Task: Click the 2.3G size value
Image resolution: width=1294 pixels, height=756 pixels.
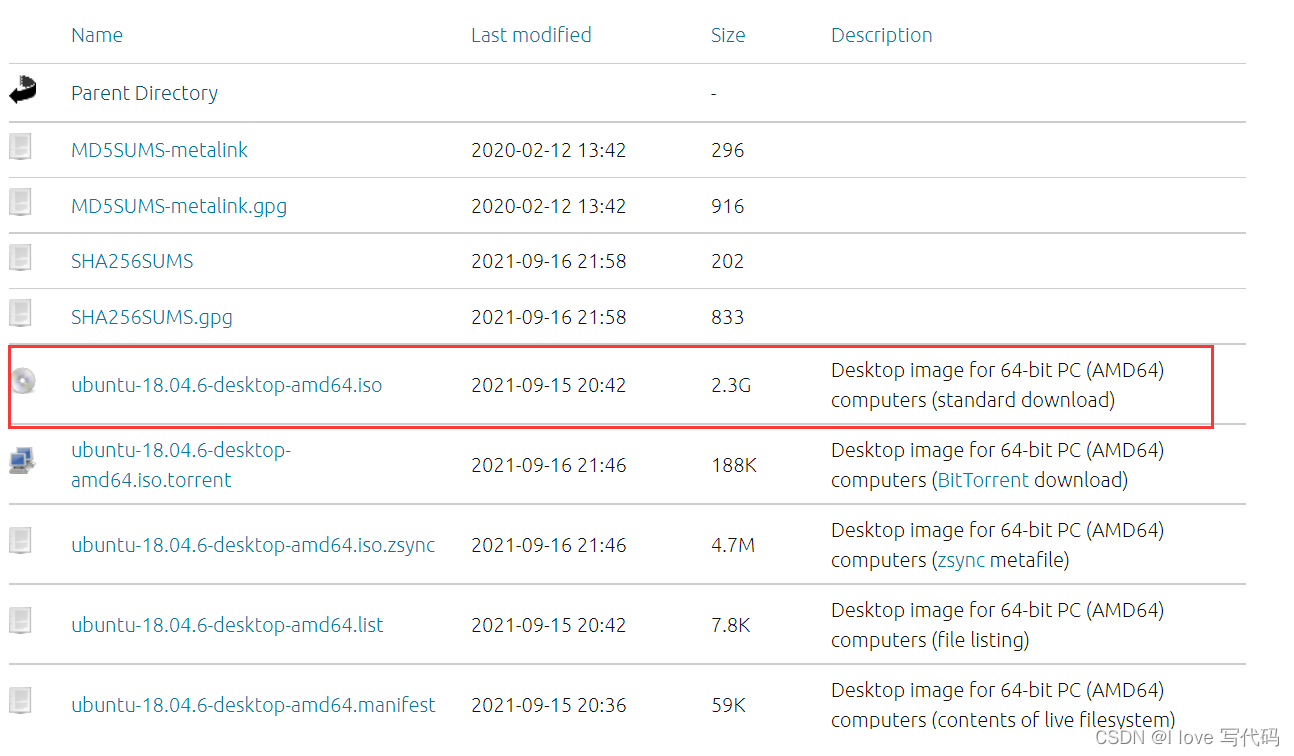Action: pos(731,385)
